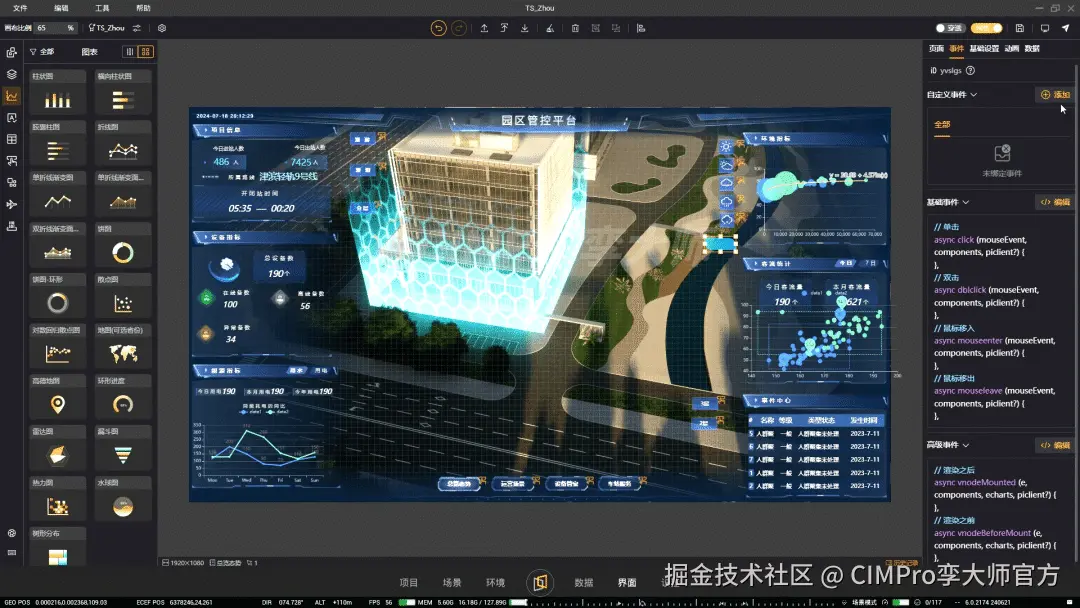The height and width of the screenshot is (608, 1080).
Task: Click the save disk icon at top right
Action: click(1020, 28)
